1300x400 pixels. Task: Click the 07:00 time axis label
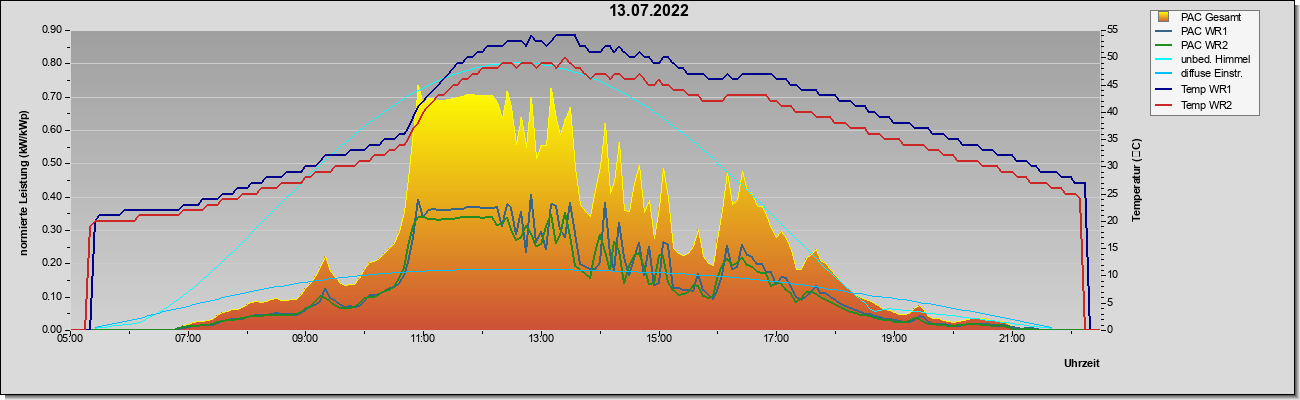[187, 339]
